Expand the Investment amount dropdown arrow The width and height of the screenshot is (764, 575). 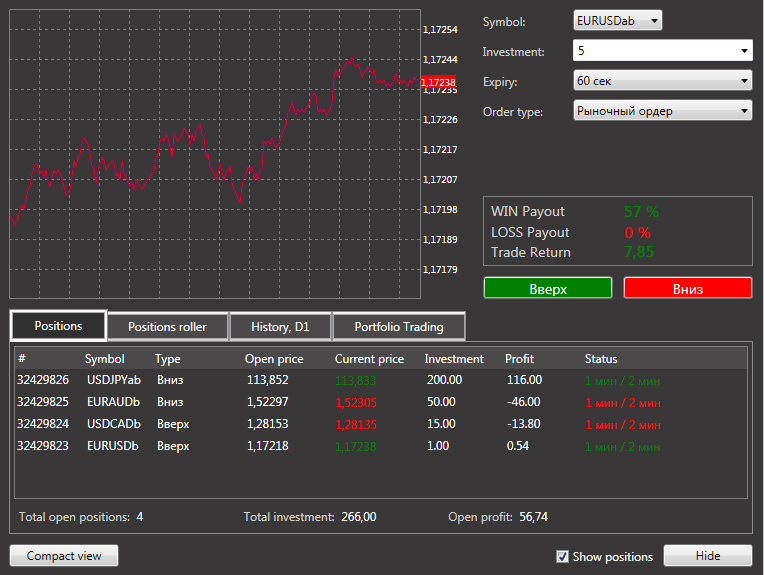point(744,51)
